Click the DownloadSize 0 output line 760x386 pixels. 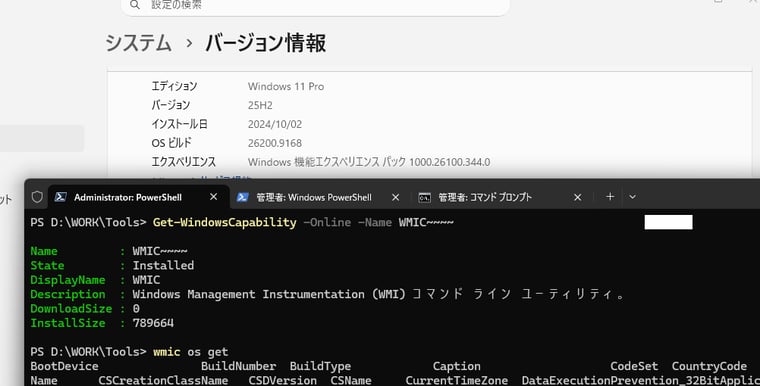[x=85, y=308]
